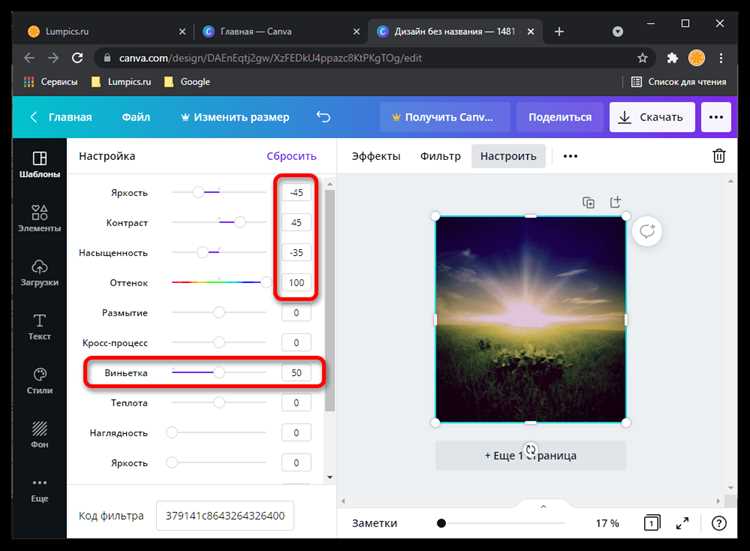Click the undo arrow in Canva header

tap(323, 117)
